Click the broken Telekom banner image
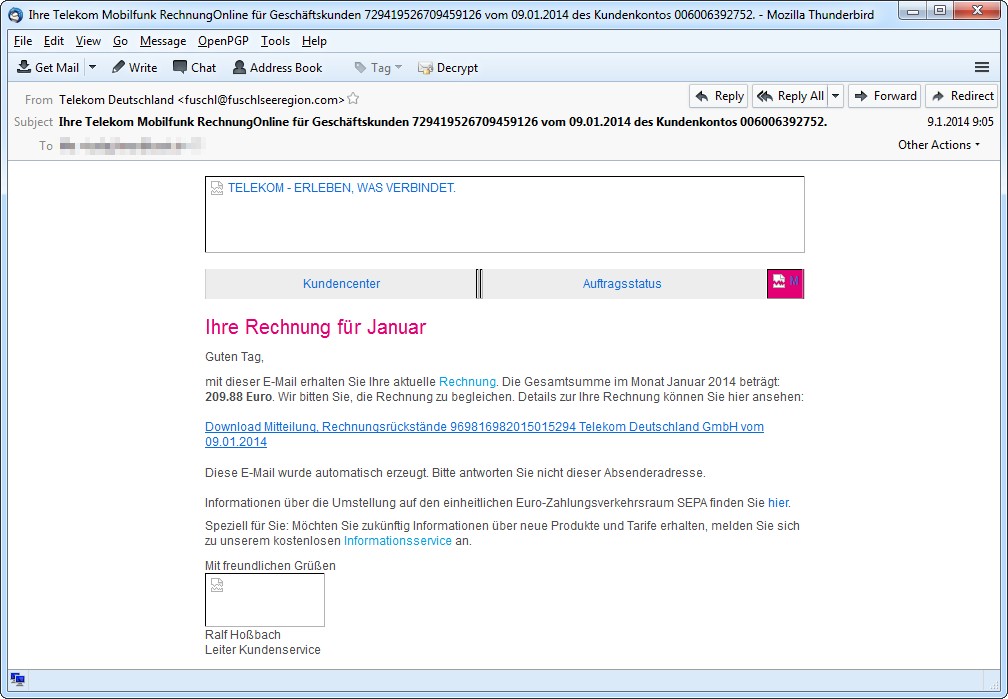 tap(505, 214)
